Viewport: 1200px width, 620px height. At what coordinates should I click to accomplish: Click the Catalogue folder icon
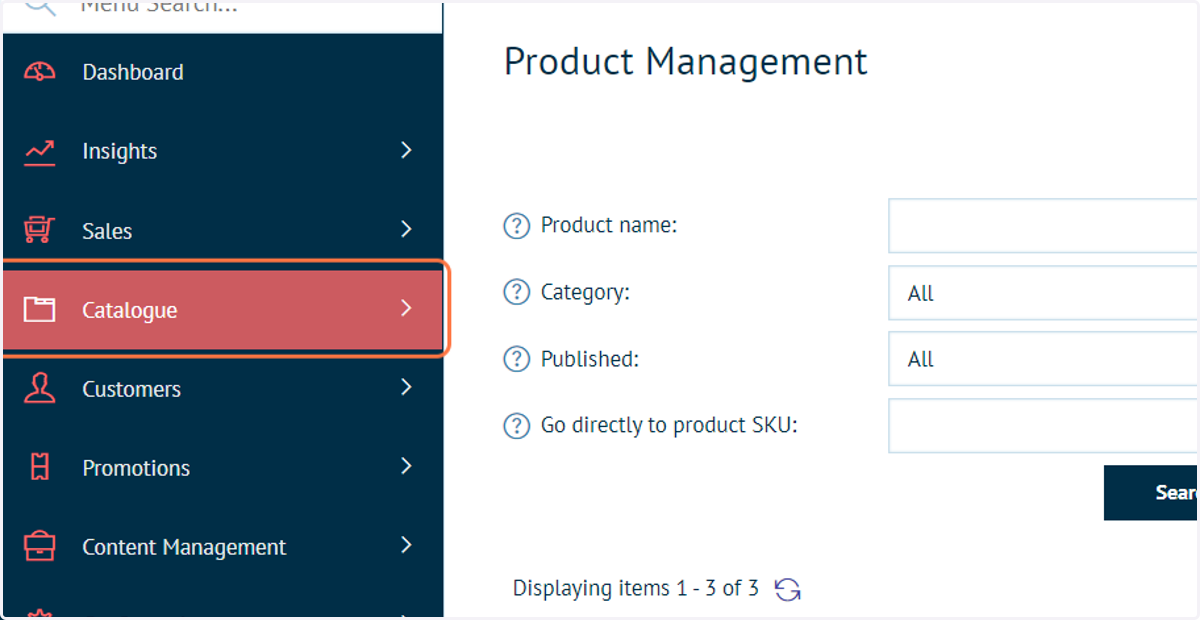pyautogui.click(x=39, y=309)
